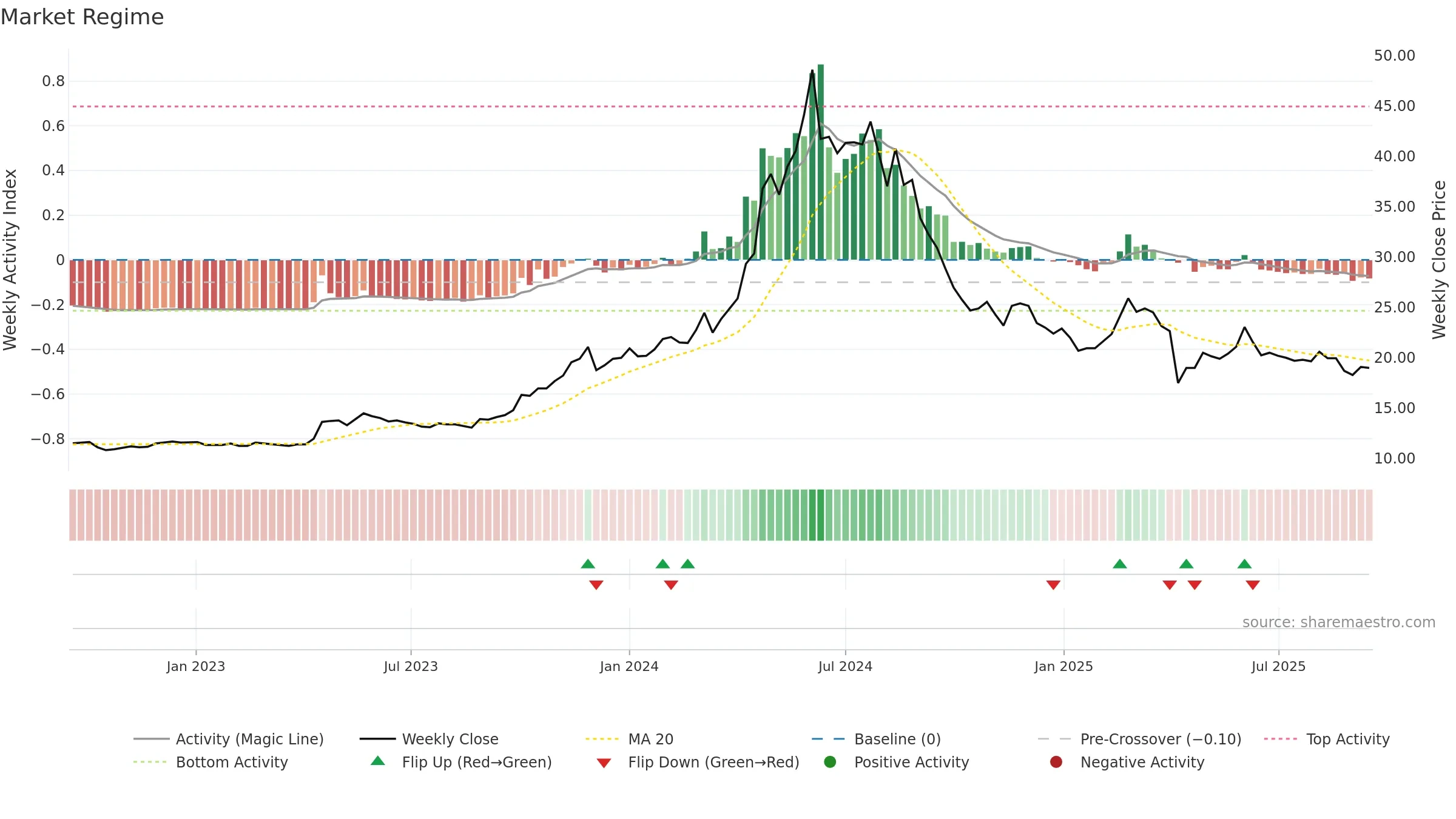Click the third Flip Up triangle from the left
This screenshot has height=819, width=1456.
click(x=687, y=564)
